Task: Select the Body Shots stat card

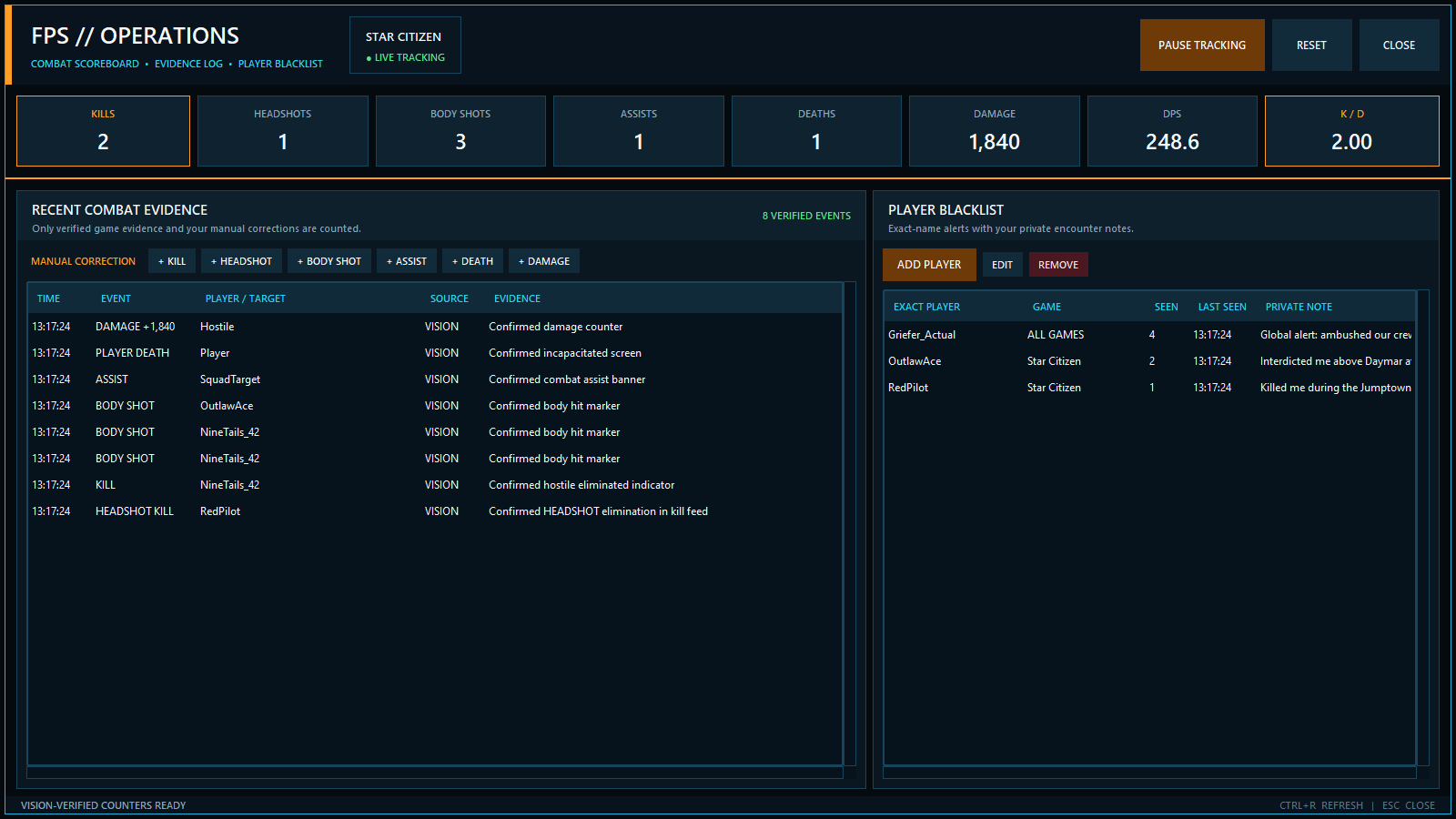Action: pyautogui.click(x=460, y=131)
